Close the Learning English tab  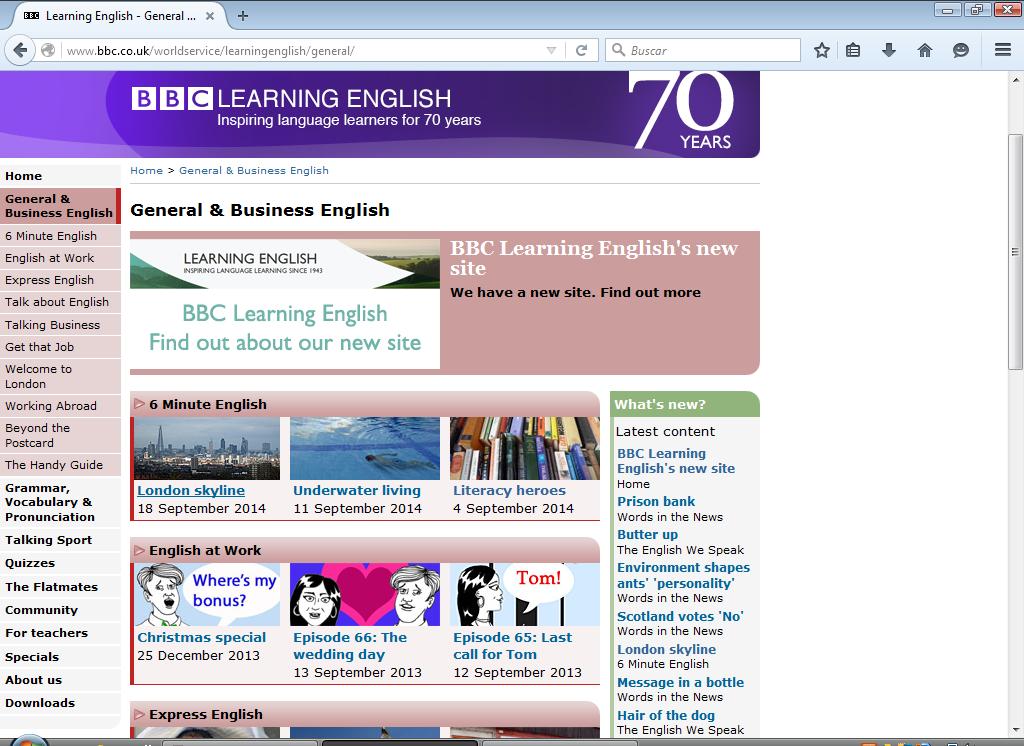tap(210, 16)
